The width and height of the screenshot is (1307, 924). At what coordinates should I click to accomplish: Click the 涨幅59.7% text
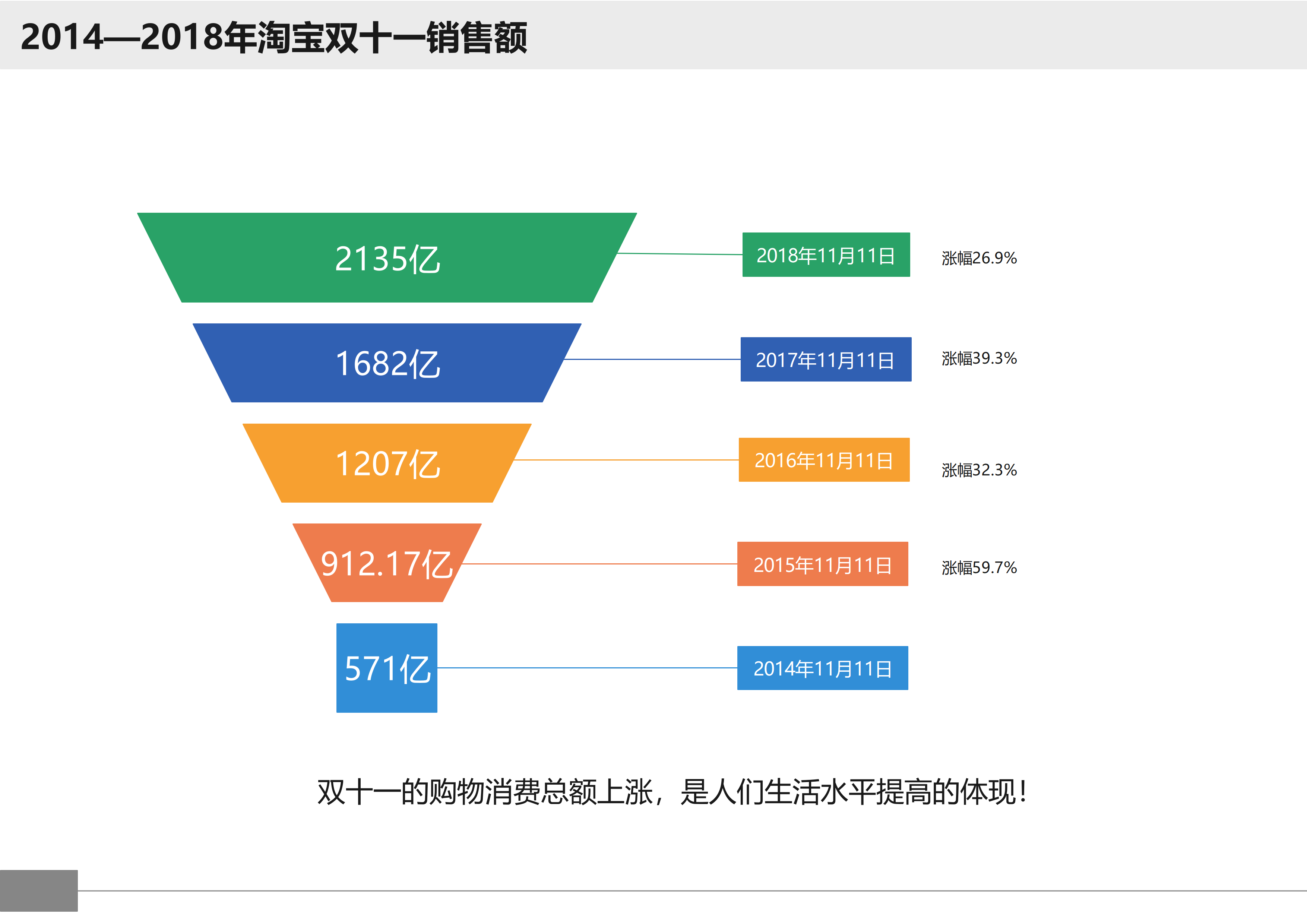click(979, 567)
